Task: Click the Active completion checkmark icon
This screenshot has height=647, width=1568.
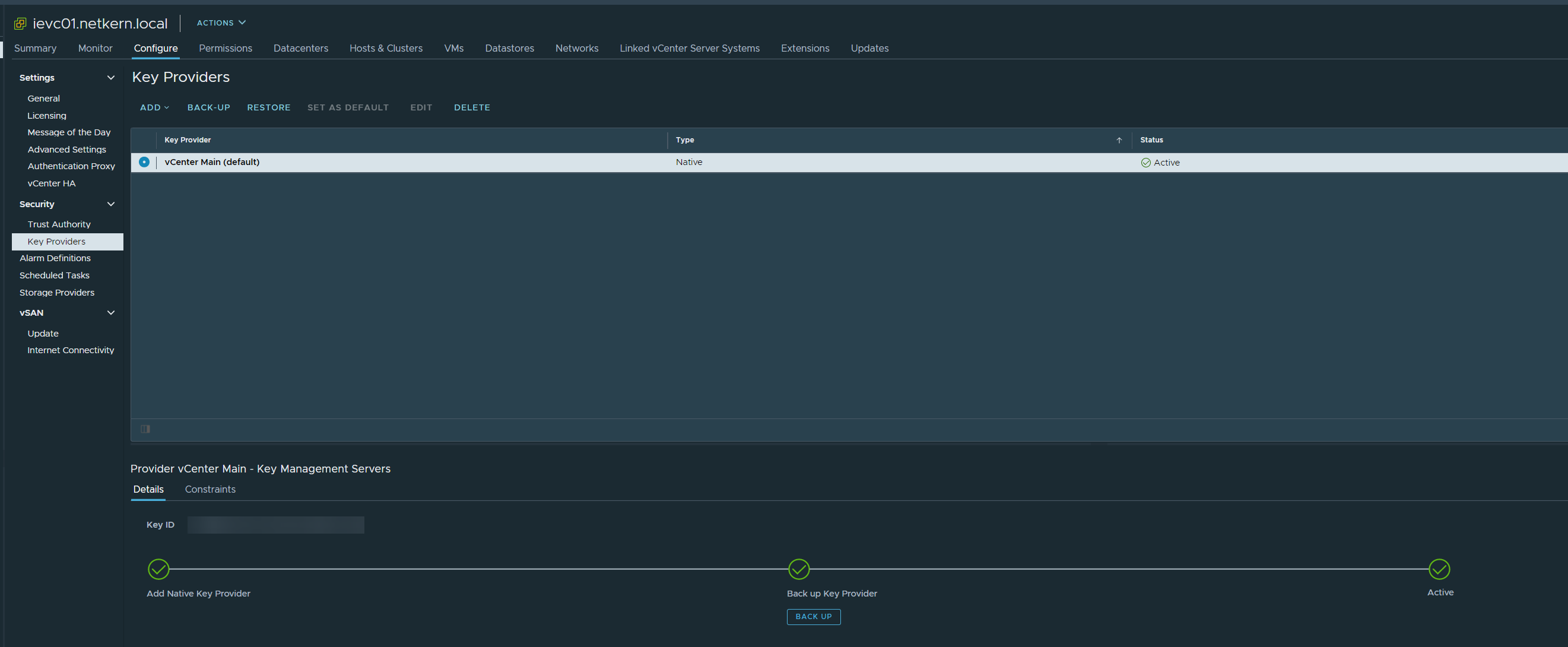Action: point(1441,569)
